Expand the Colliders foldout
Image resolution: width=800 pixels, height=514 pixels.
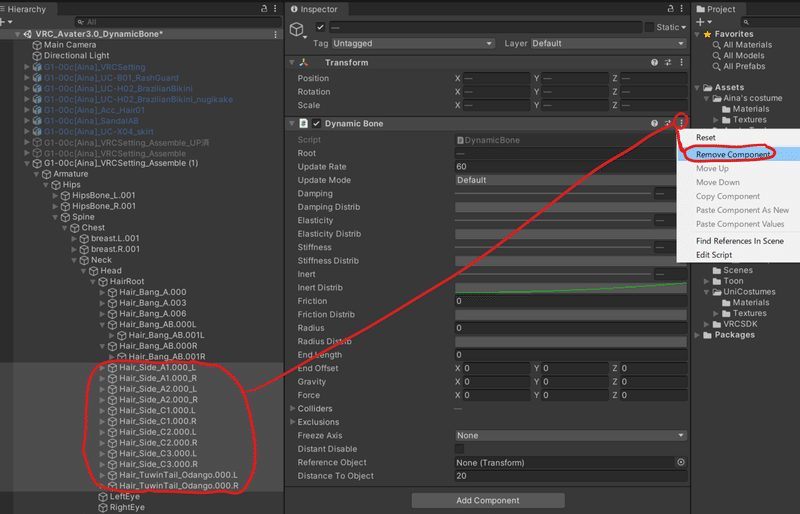click(x=293, y=408)
